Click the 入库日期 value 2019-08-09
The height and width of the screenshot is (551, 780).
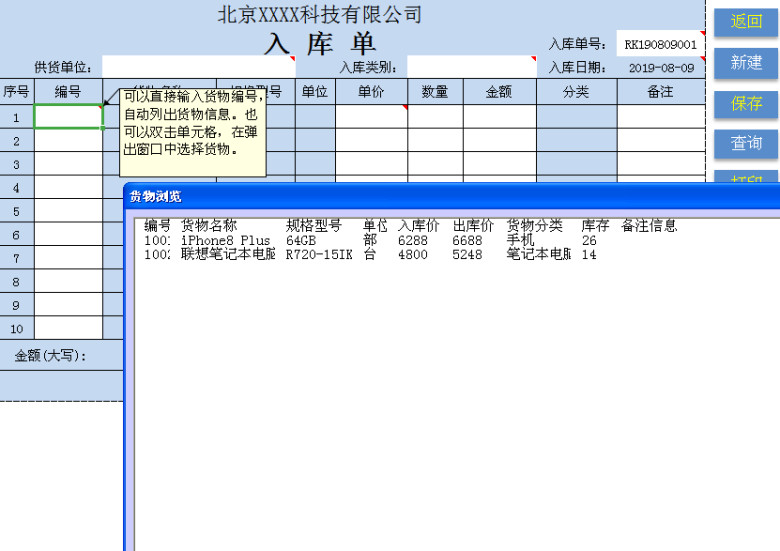[661, 68]
